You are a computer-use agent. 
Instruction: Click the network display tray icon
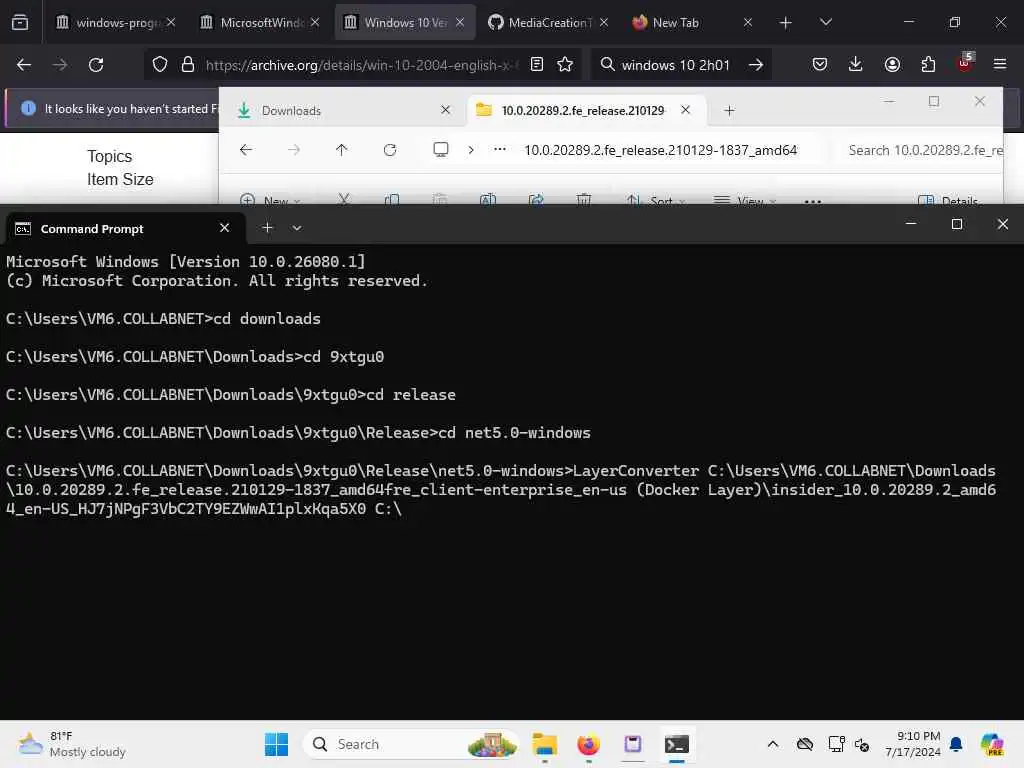point(836,744)
